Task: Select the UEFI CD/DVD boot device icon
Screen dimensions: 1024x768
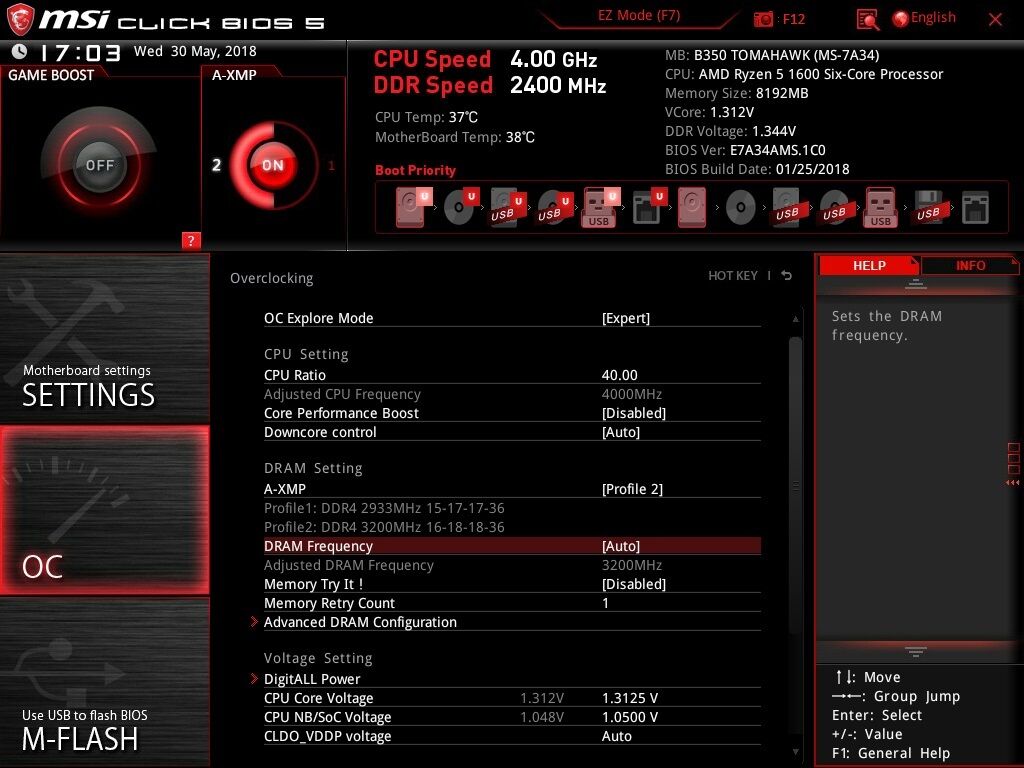Action: (460, 207)
